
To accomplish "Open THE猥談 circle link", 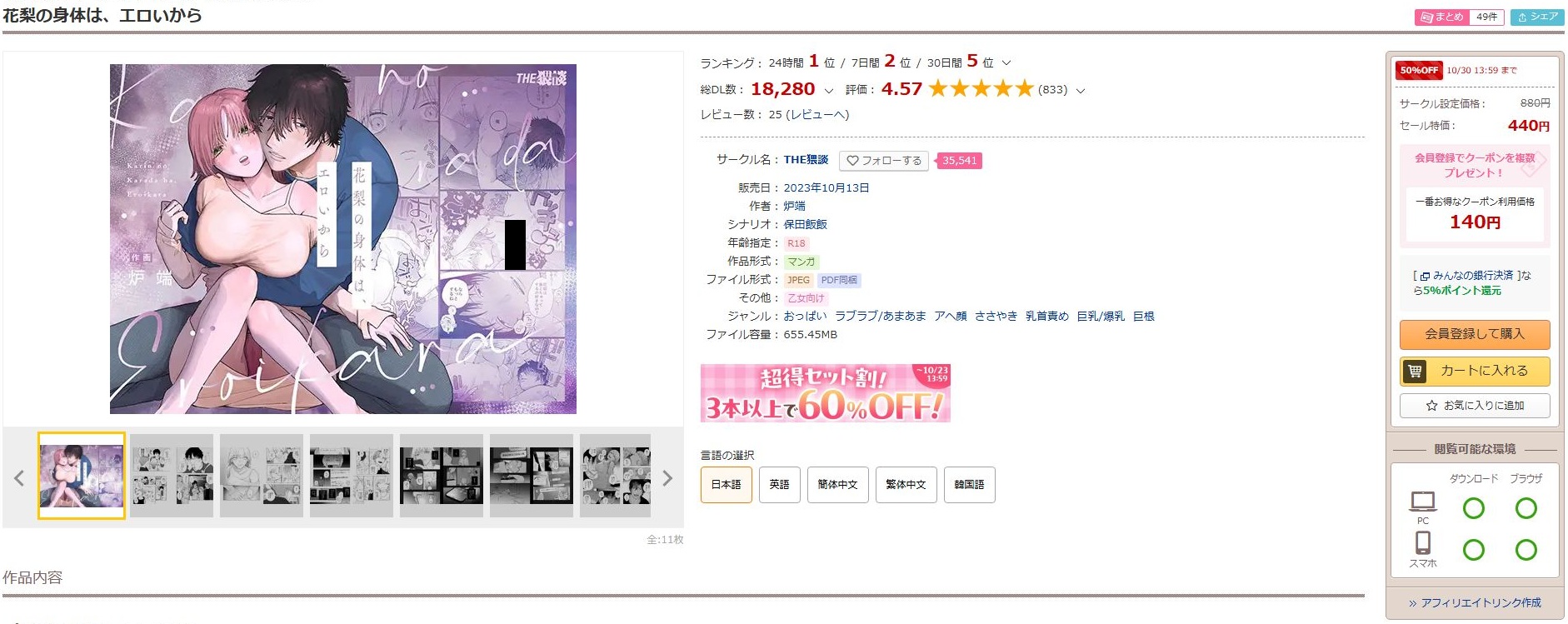I will 806,160.
